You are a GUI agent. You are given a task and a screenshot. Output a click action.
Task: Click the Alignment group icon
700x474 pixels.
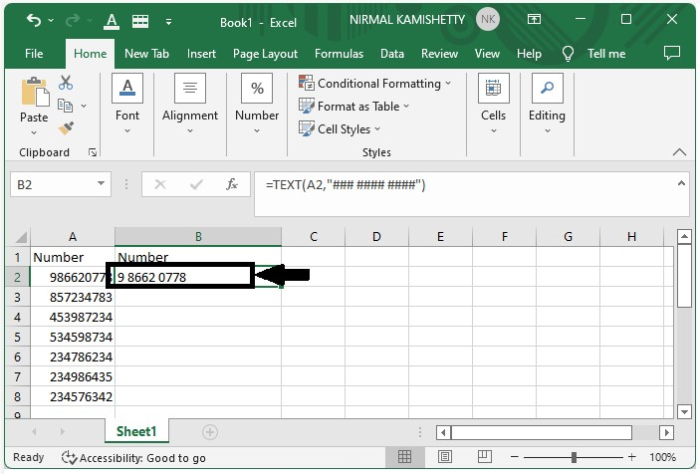point(190,88)
